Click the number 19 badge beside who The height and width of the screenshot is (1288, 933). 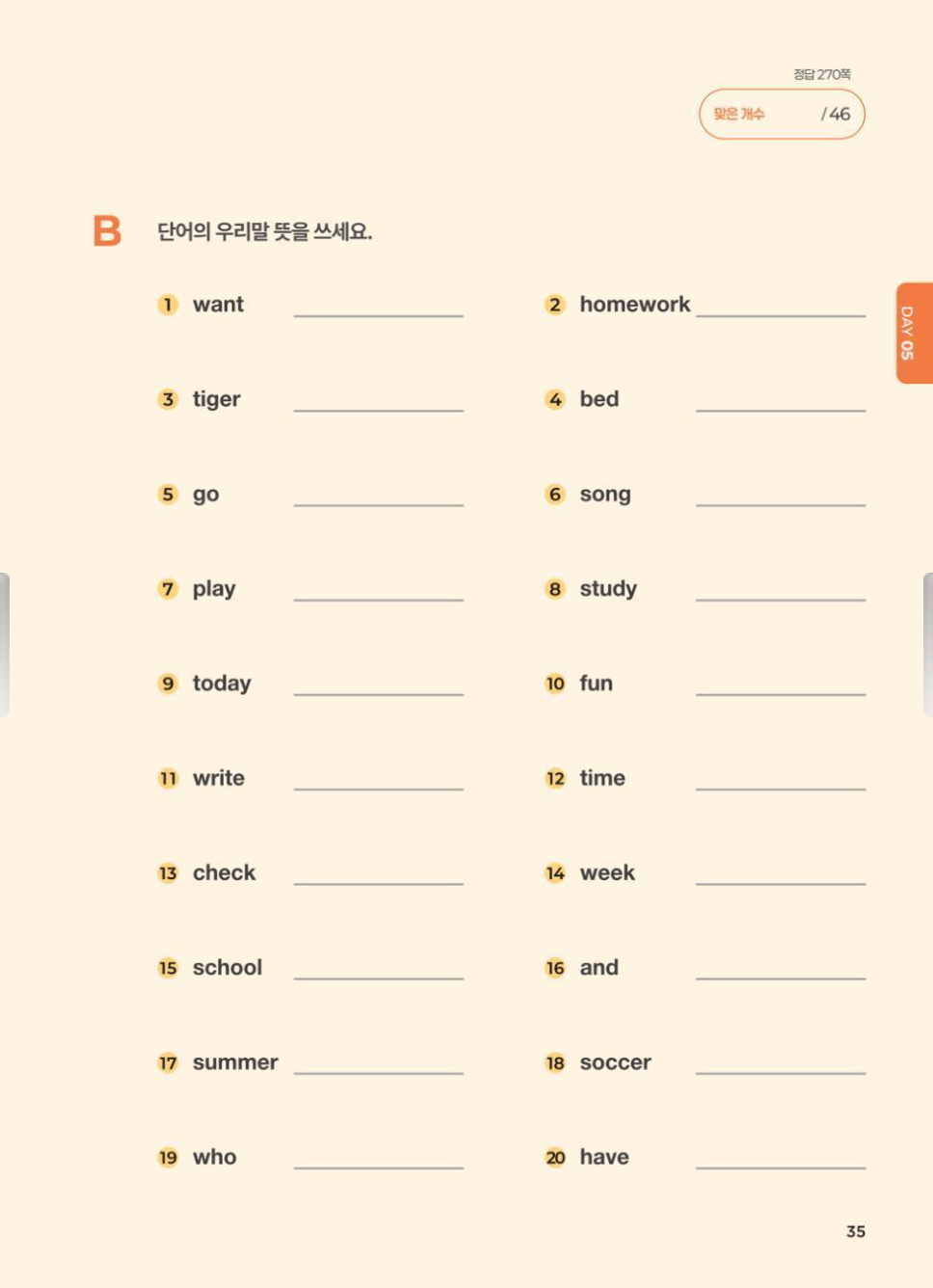[168, 1158]
